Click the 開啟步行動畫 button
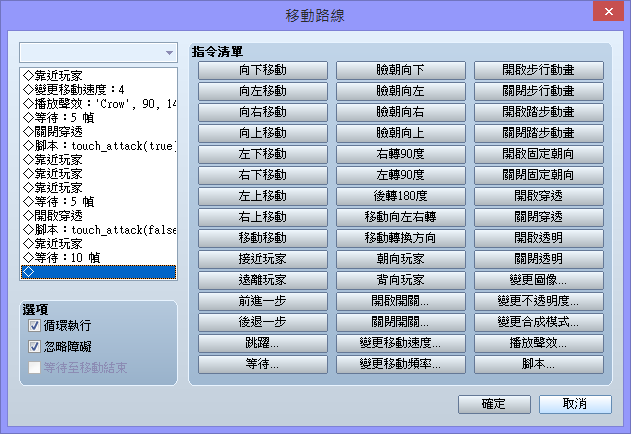 click(538, 70)
